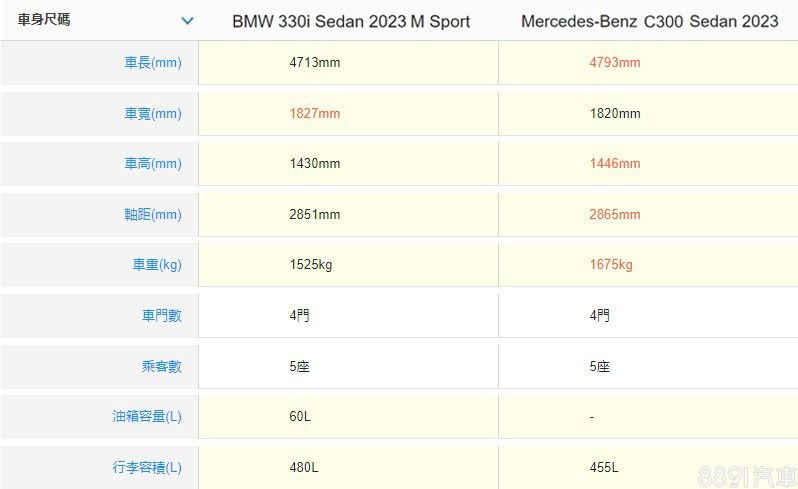
Task: Click the 油箱容量(L) row label
Action: (x=147, y=416)
